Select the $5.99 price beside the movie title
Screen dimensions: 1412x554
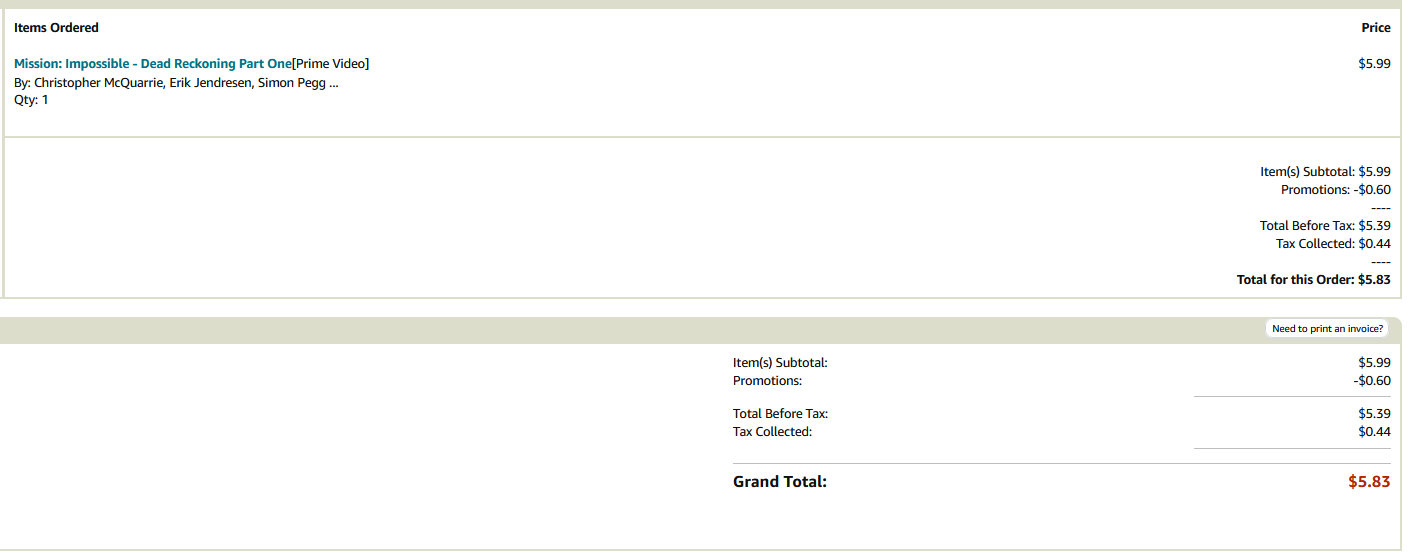tap(1374, 64)
